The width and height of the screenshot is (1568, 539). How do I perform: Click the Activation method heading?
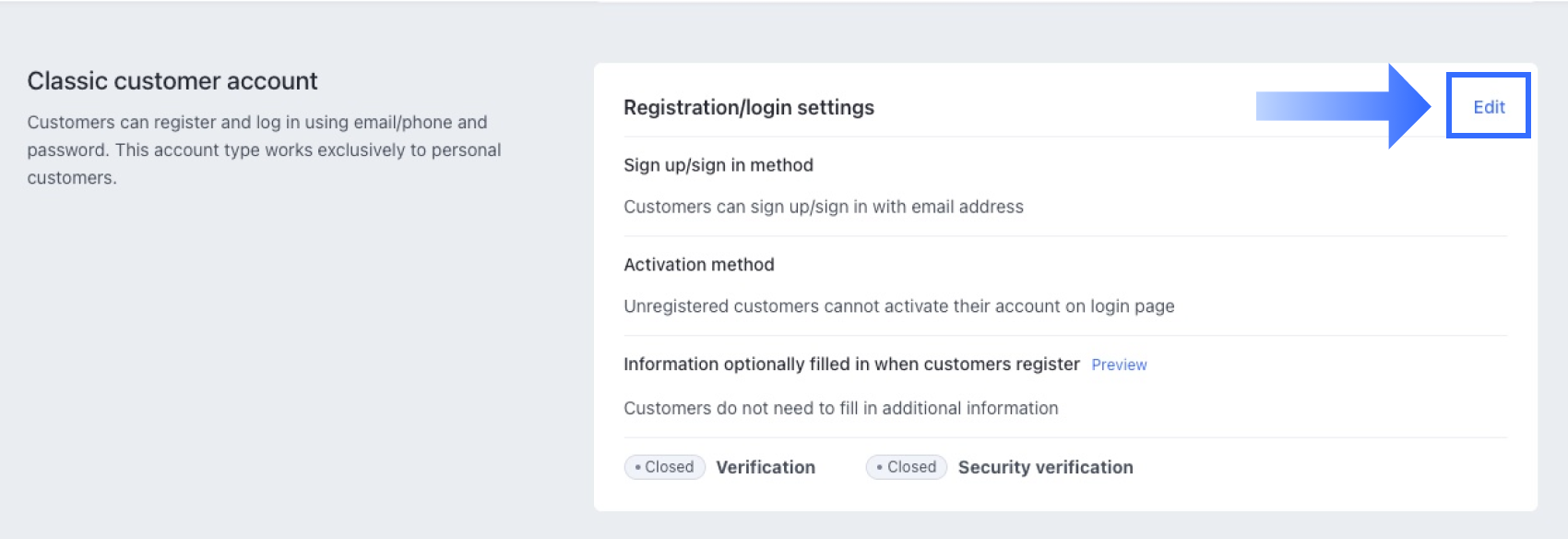pyautogui.click(x=699, y=265)
